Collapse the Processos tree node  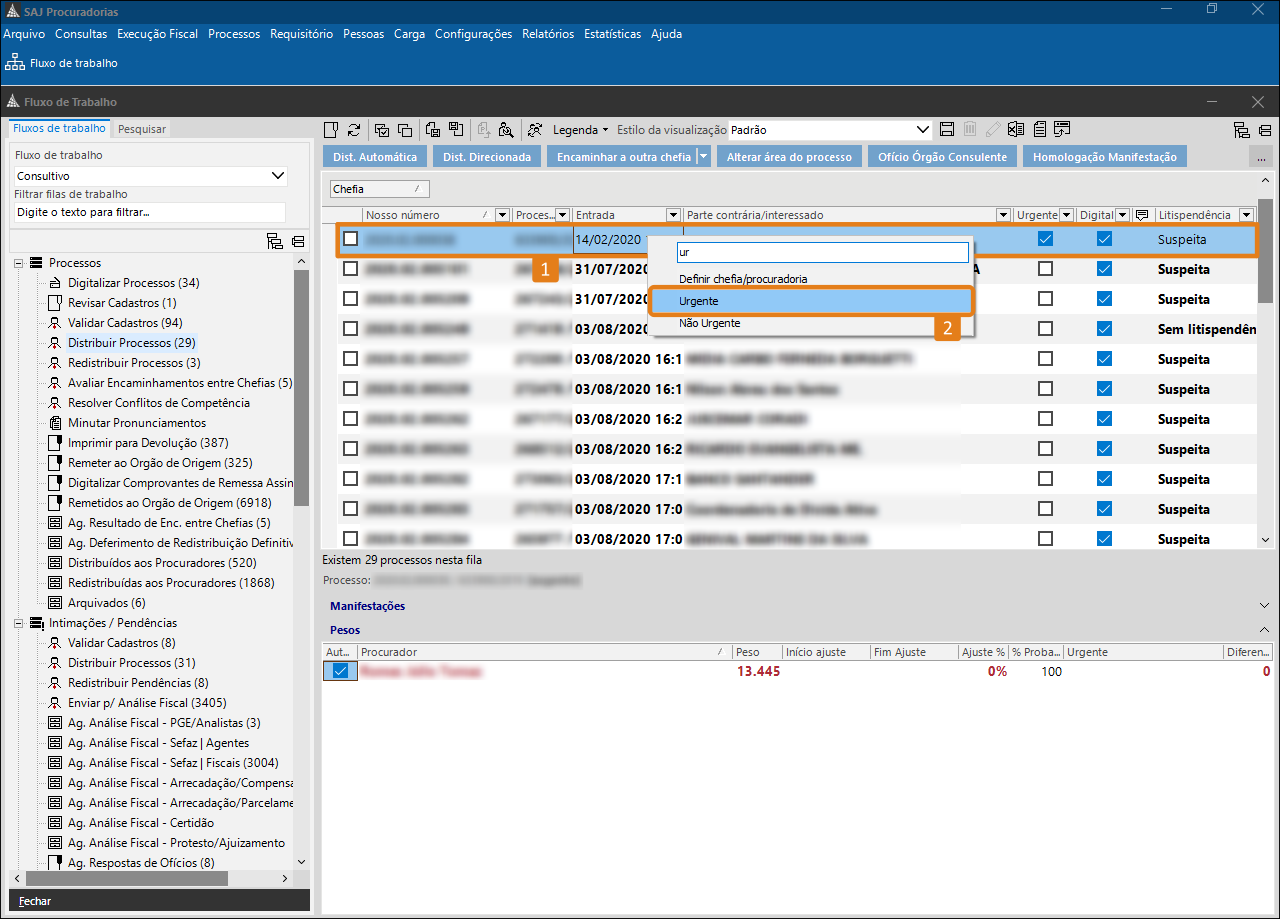coord(19,263)
